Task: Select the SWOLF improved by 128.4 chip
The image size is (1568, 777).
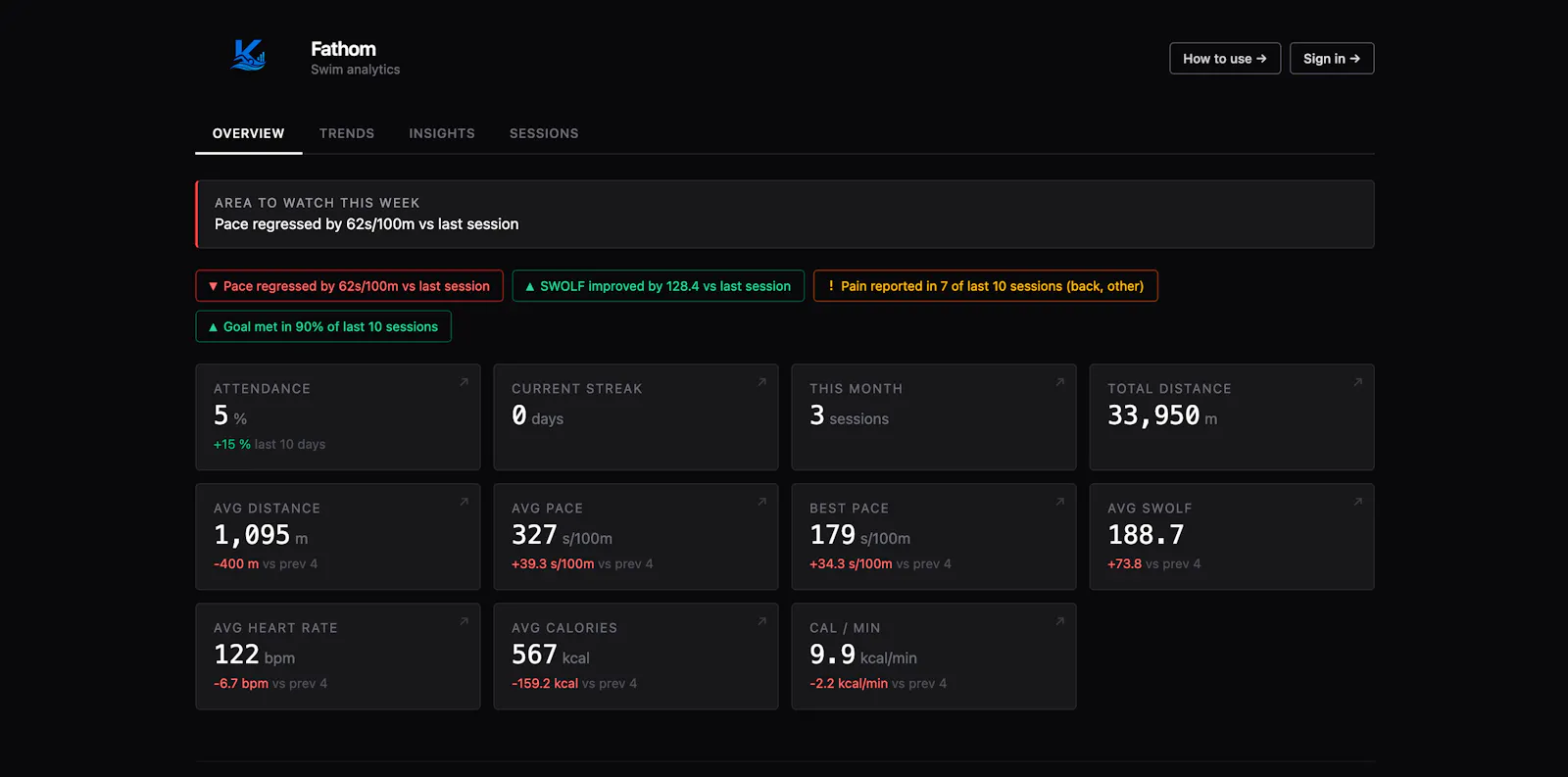Action: click(x=658, y=286)
